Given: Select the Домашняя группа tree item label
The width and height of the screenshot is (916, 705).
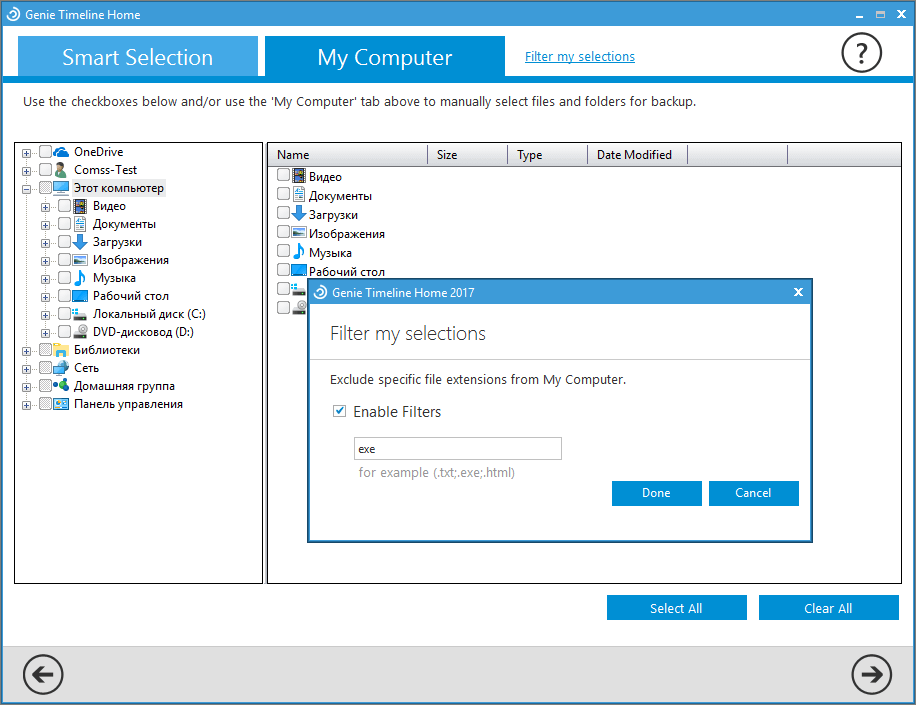Looking at the screenshot, I should 124,386.
